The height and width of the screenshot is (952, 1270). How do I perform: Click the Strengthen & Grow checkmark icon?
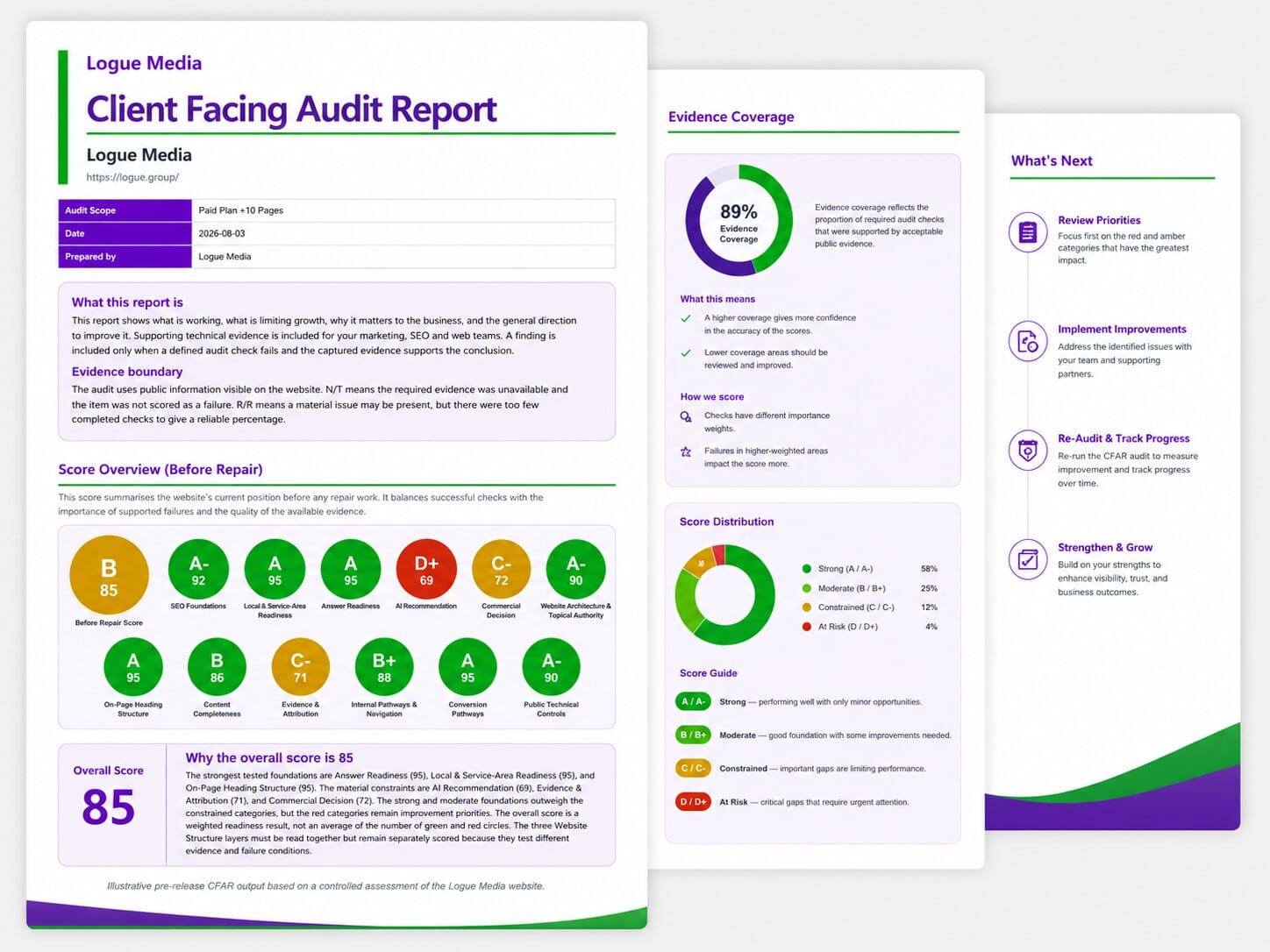point(1028,559)
